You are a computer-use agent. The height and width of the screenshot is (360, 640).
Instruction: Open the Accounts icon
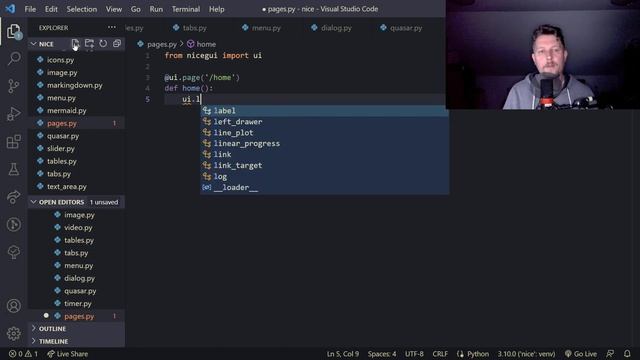click(13, 306)
